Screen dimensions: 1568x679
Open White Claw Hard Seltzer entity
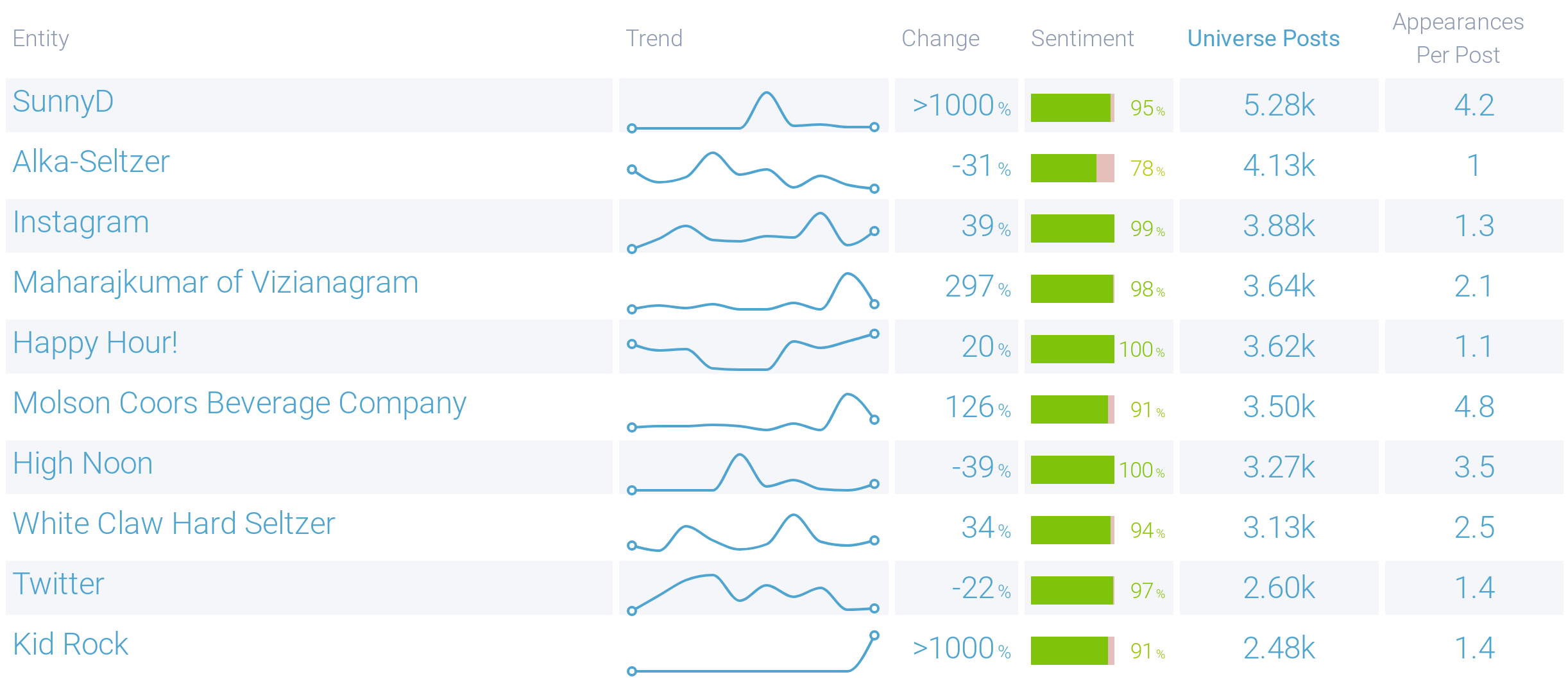point(174,524)
